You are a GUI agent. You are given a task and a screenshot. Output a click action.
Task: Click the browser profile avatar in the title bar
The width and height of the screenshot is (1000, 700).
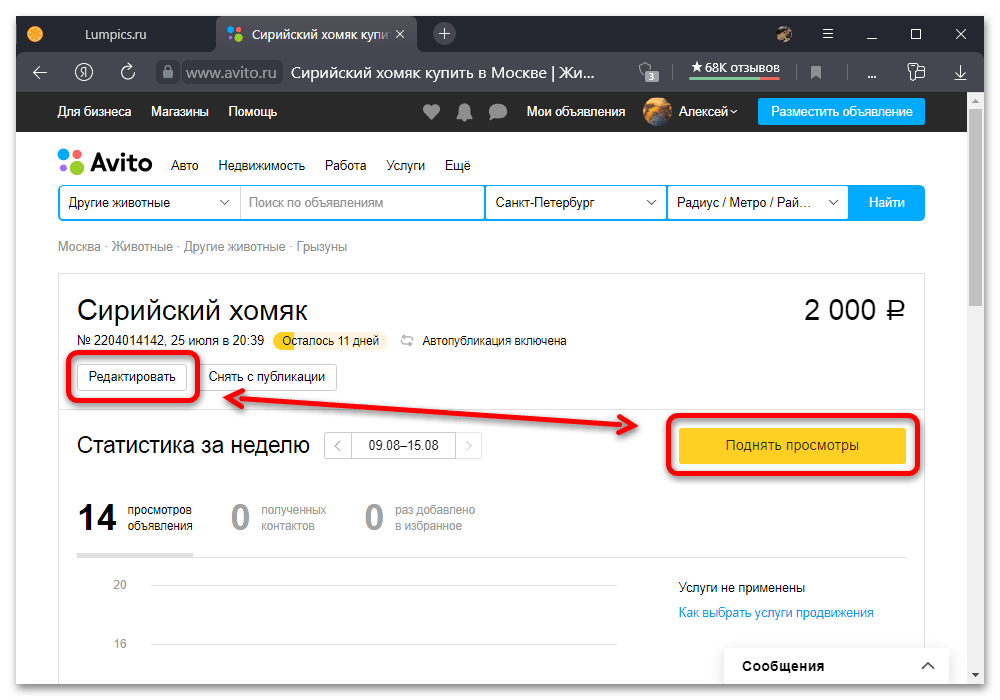point(784,34)
